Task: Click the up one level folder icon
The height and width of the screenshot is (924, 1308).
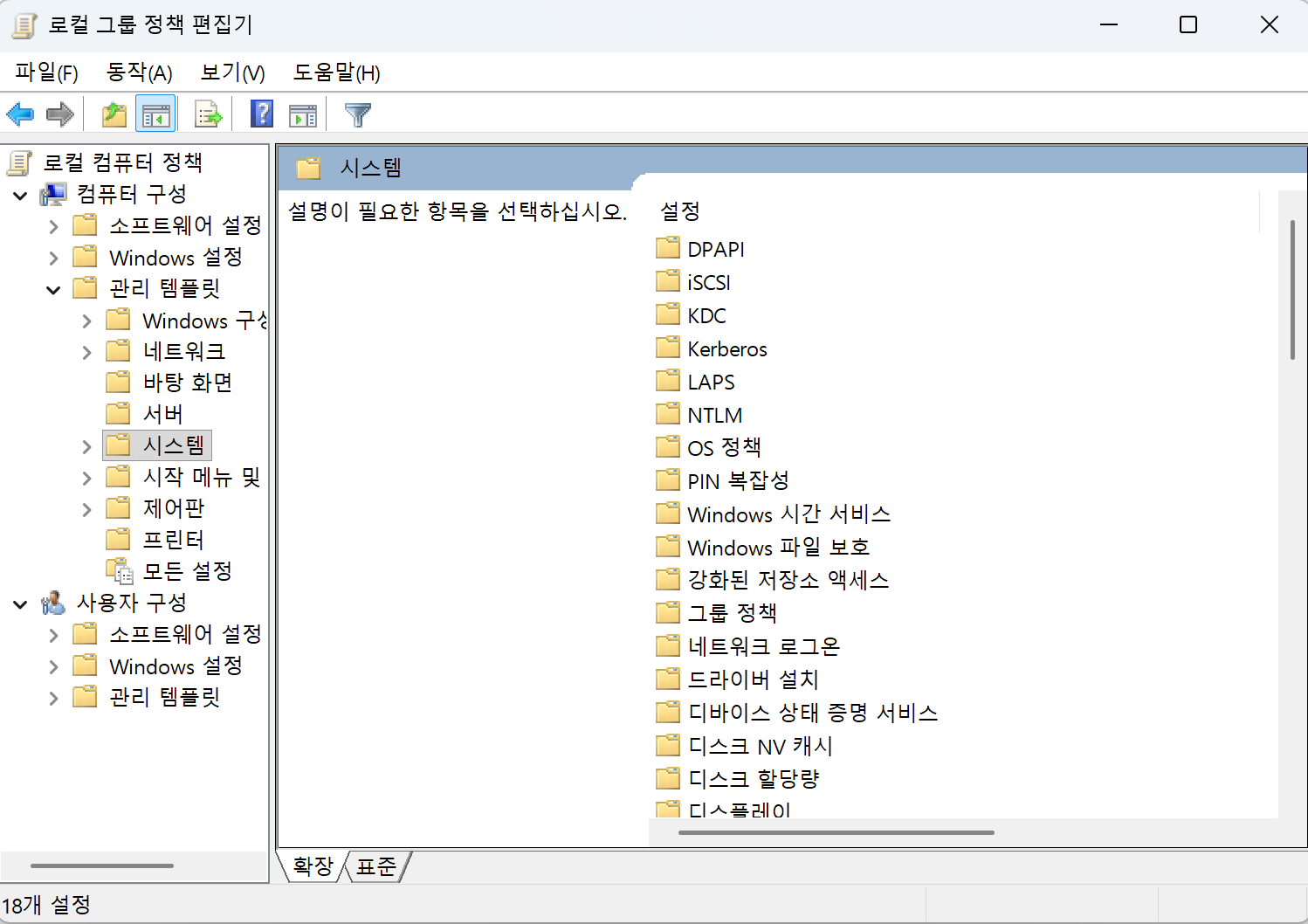Action: tap(114, 114)
